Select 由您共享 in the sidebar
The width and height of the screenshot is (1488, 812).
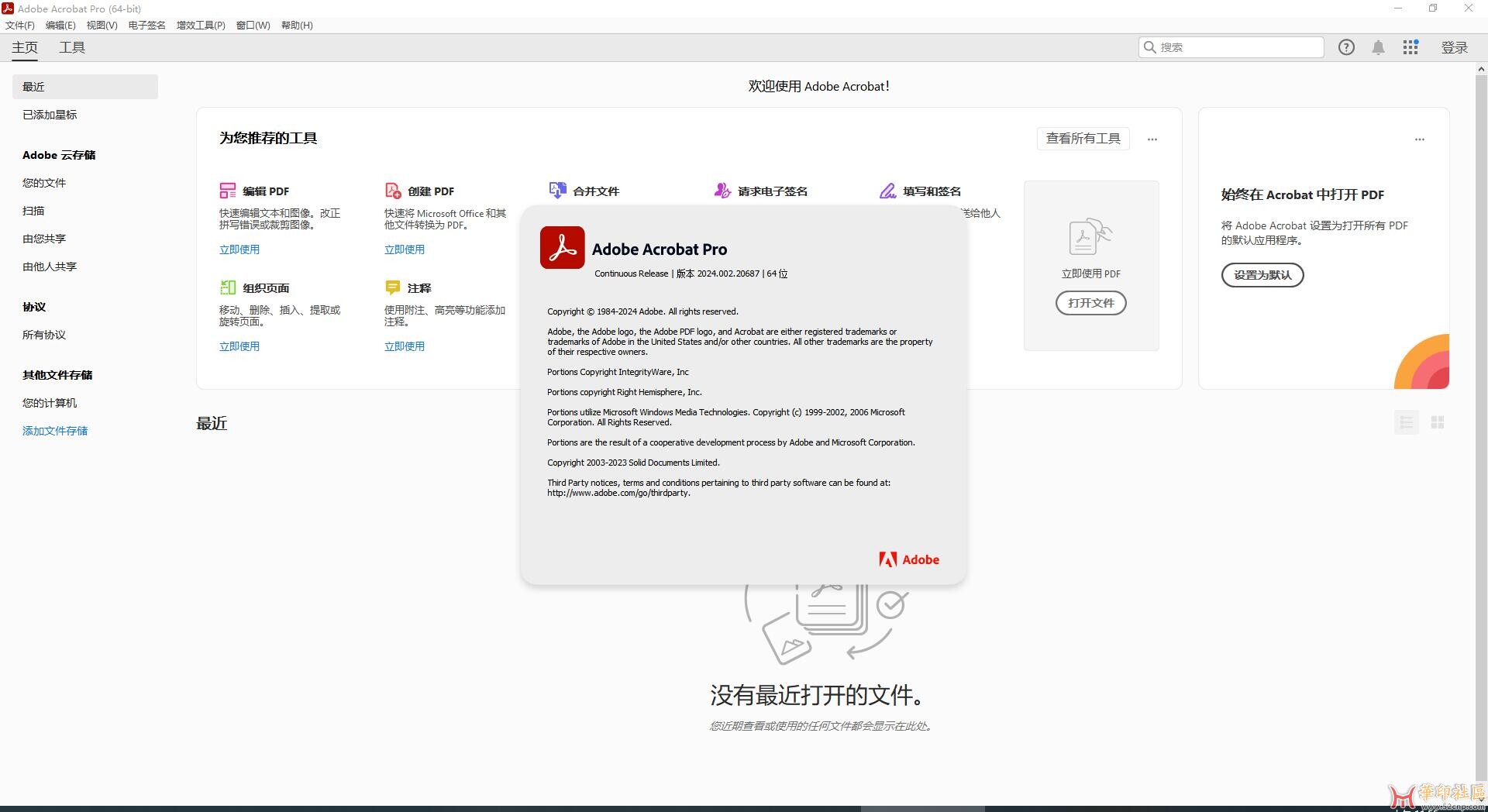coord(44,239)
